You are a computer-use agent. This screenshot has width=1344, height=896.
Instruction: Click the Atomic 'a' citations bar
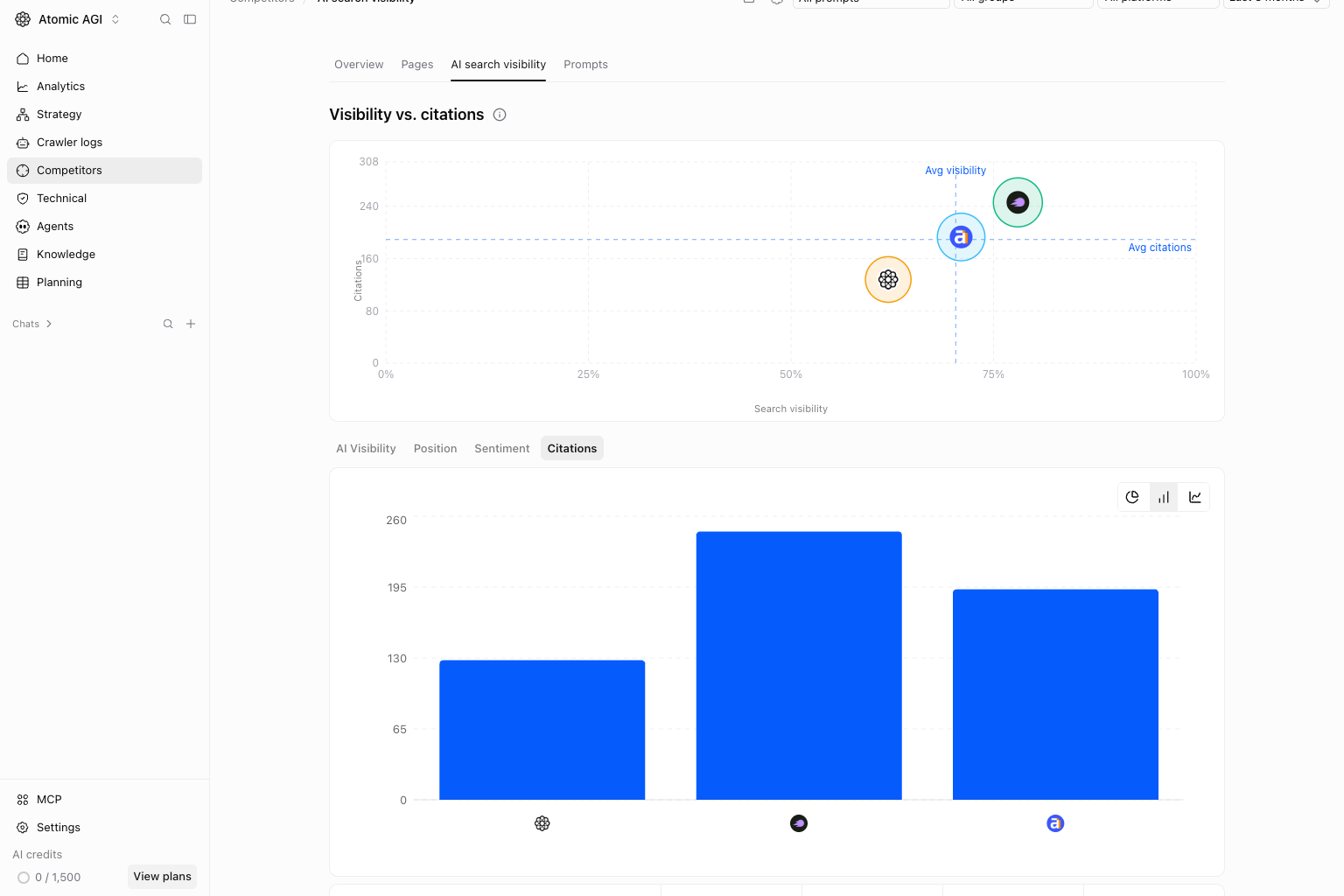[1055, 695]
